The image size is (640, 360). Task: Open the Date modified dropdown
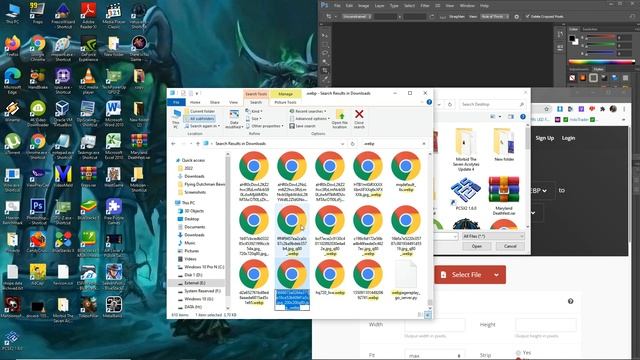tap(234, 119)
